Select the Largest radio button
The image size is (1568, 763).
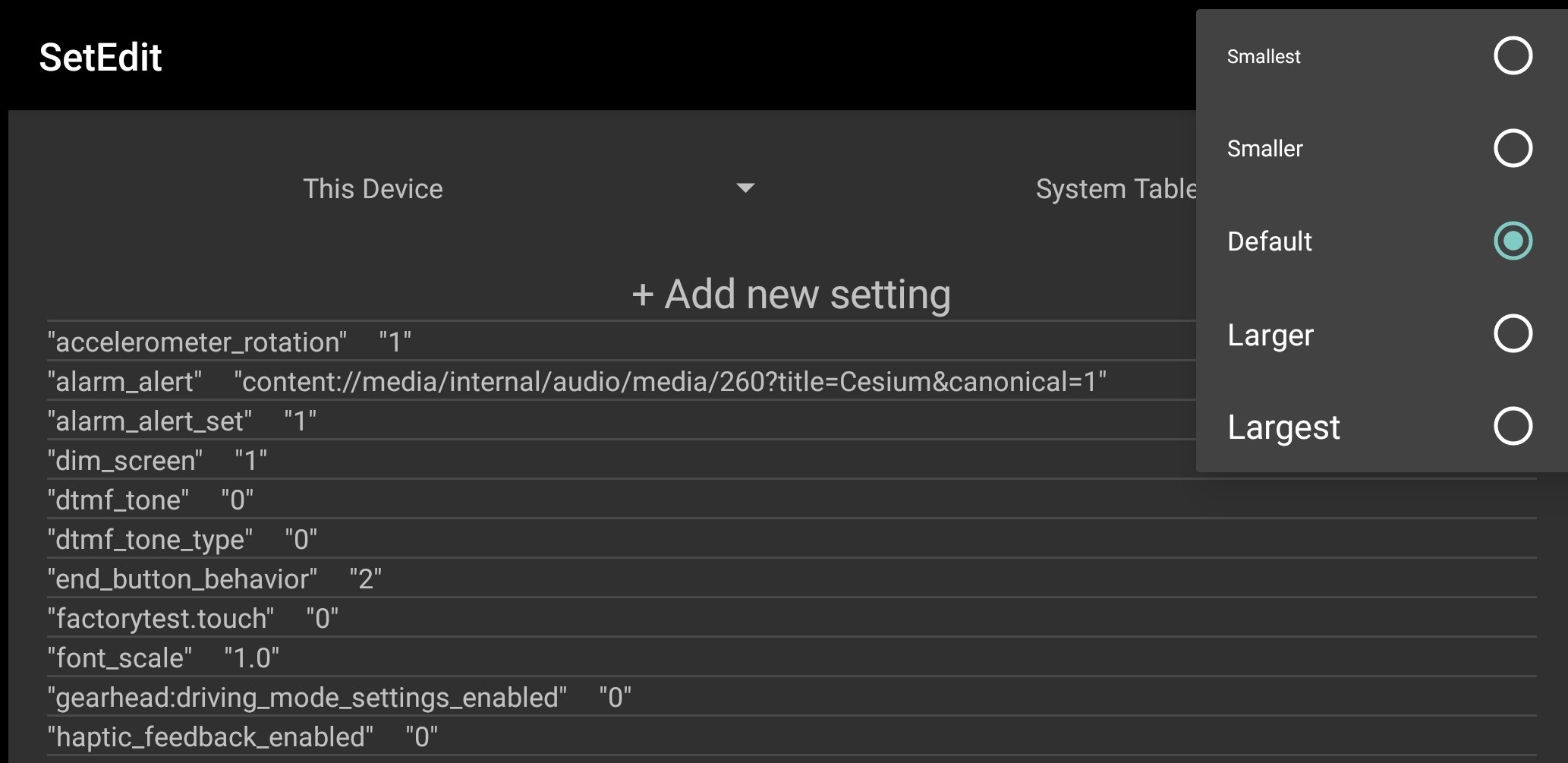1513,426
